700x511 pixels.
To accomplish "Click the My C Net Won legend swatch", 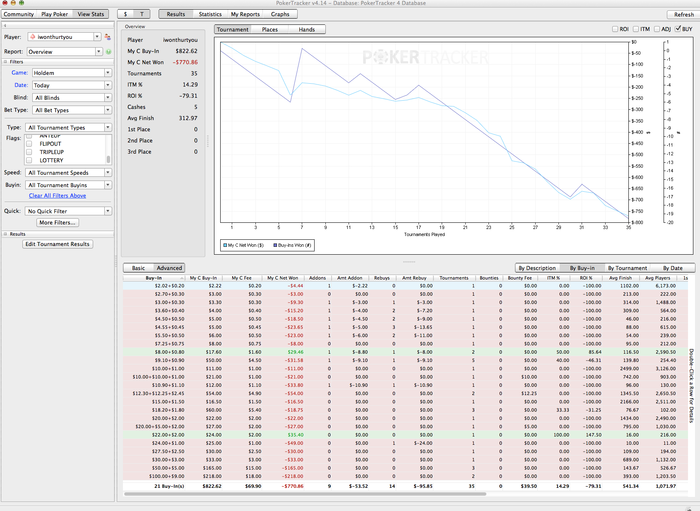I will pyautogui.click(x=226, y=243).
